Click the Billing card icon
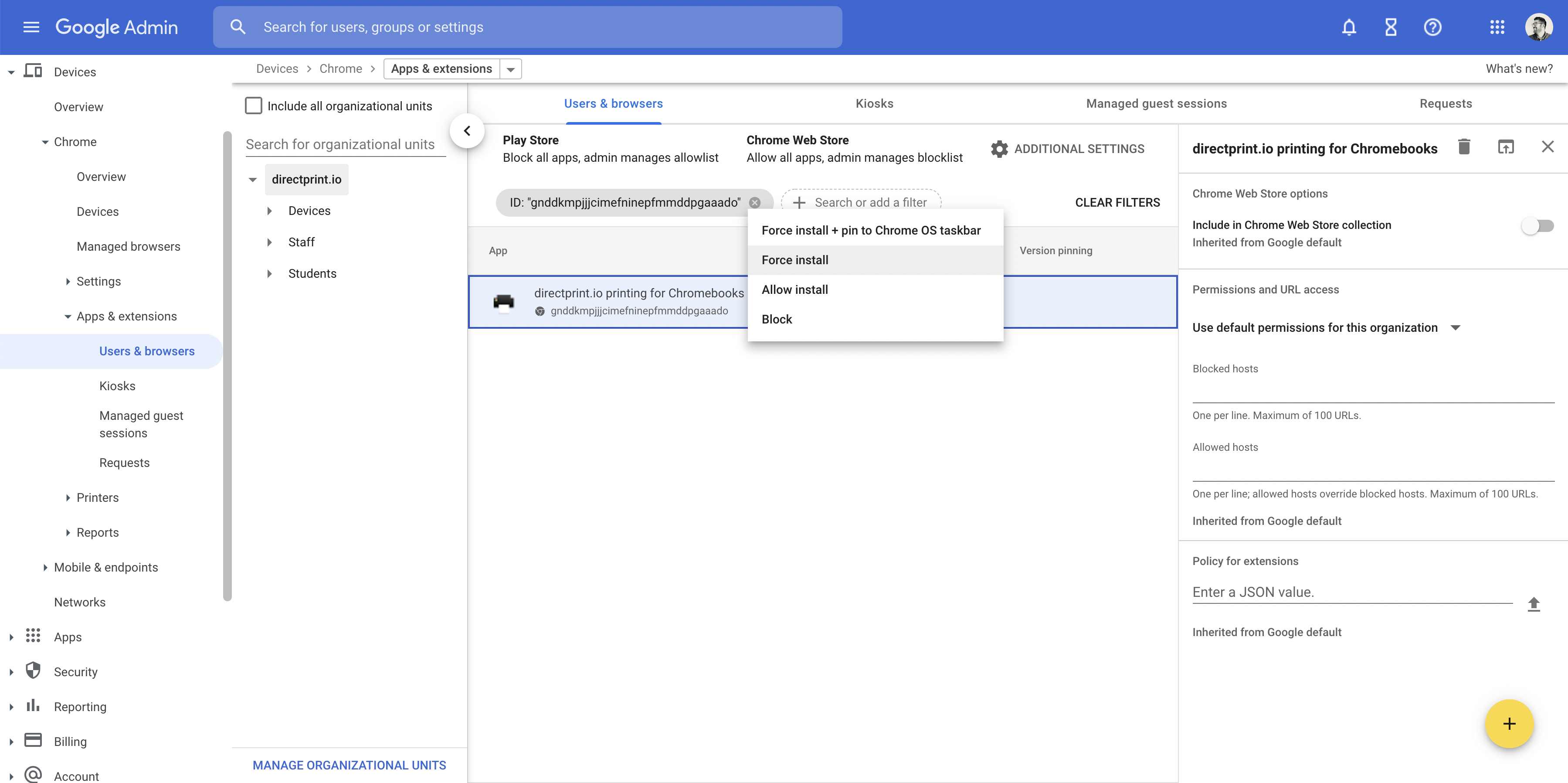The height and width of the screenshot is (783, 1568). click(x=33, y=740)
